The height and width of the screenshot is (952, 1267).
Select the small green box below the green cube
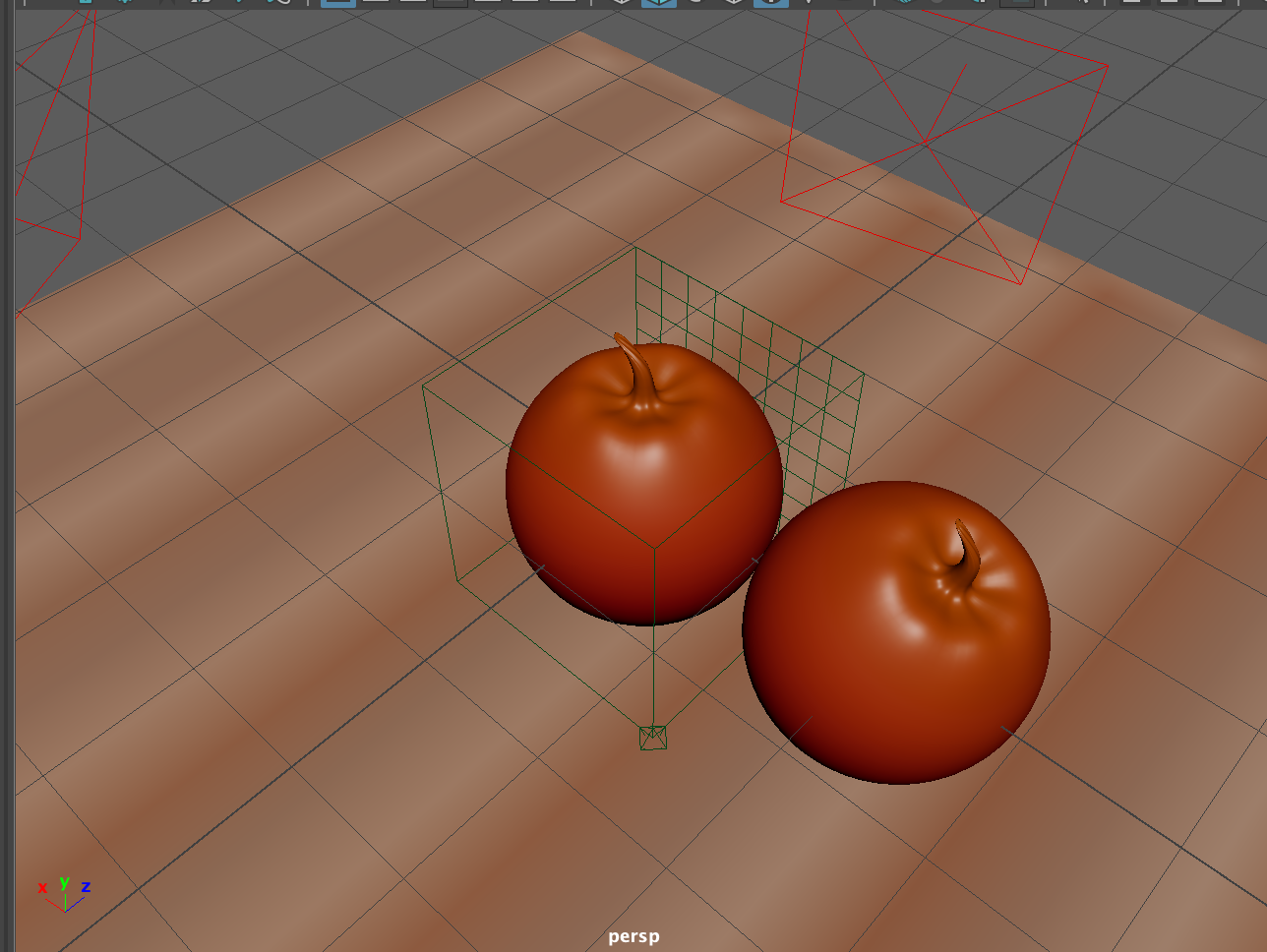coord(653,738)
